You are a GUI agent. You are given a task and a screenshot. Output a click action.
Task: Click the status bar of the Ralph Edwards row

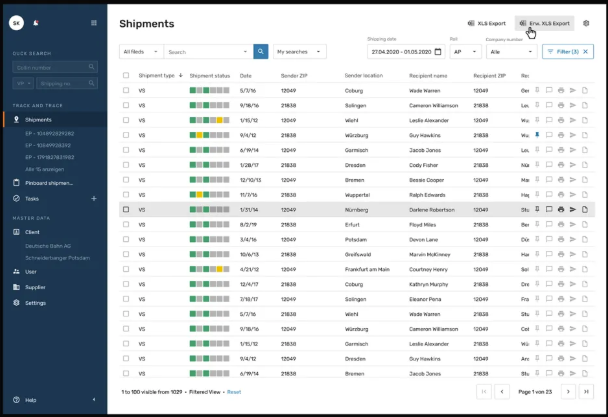point(209,195)
